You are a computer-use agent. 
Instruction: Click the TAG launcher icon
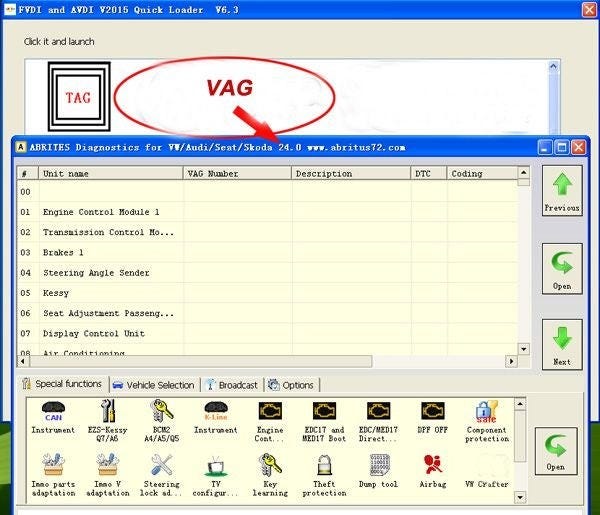tap(79, 97)
